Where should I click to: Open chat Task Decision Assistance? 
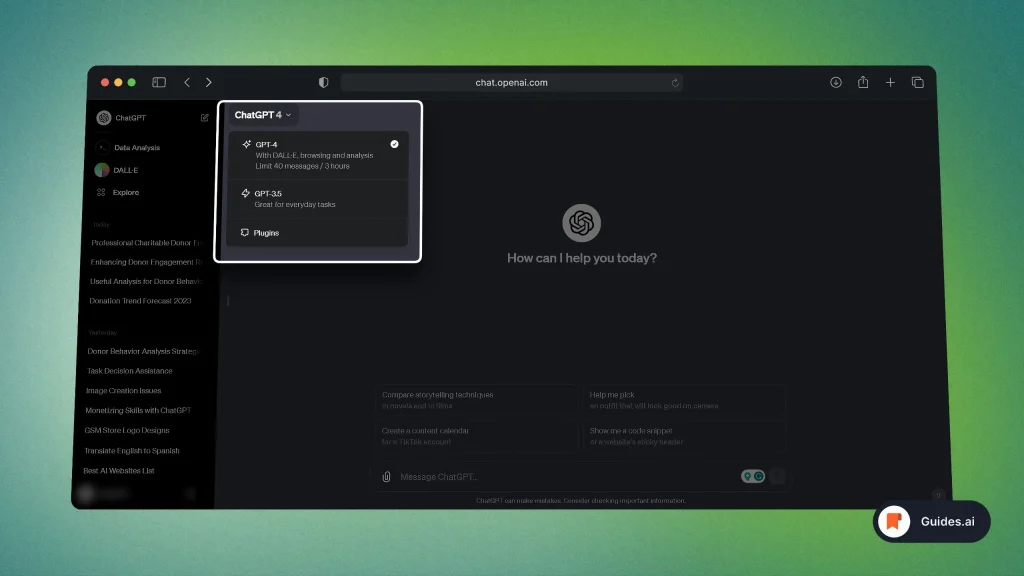pyautogui.click(x=130, y=371)
